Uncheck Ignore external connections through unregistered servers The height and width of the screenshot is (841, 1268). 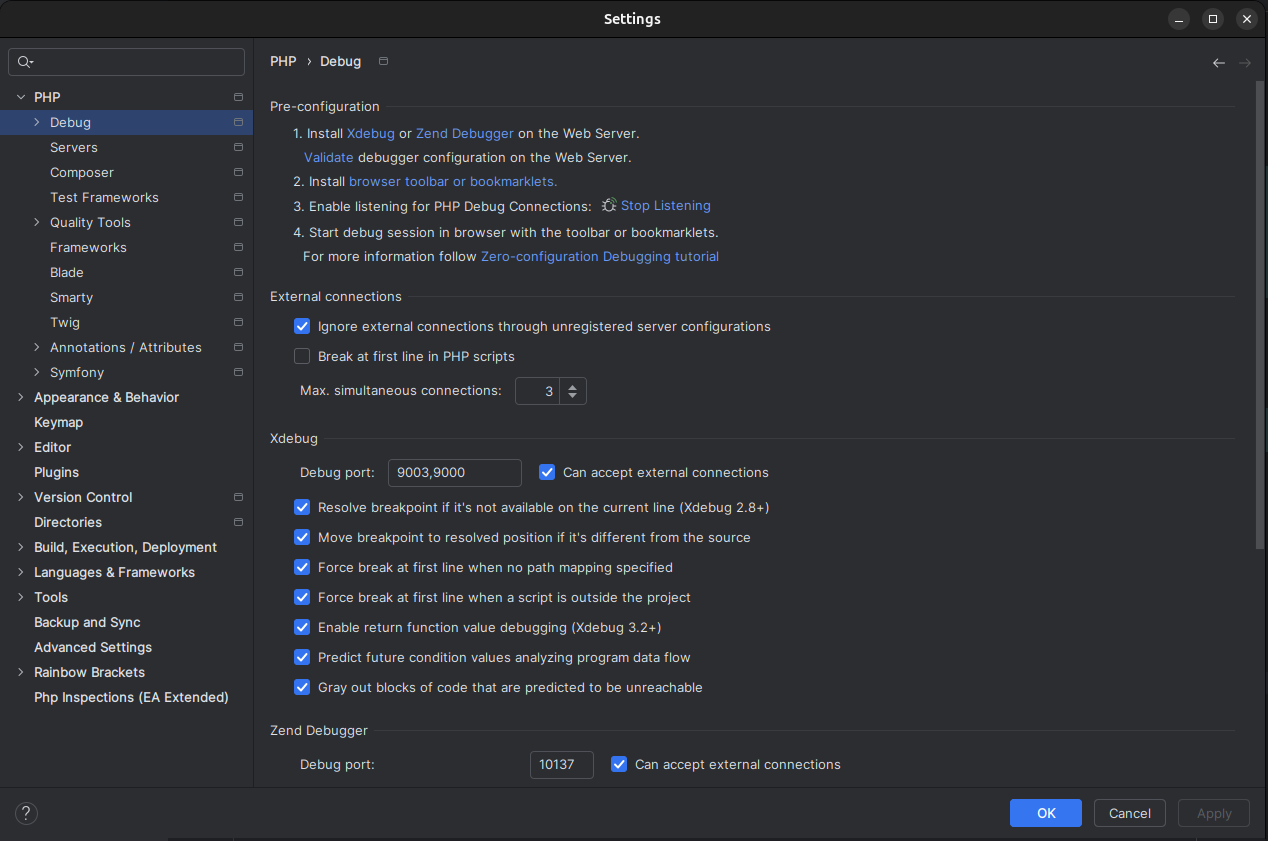coord(302,326)
